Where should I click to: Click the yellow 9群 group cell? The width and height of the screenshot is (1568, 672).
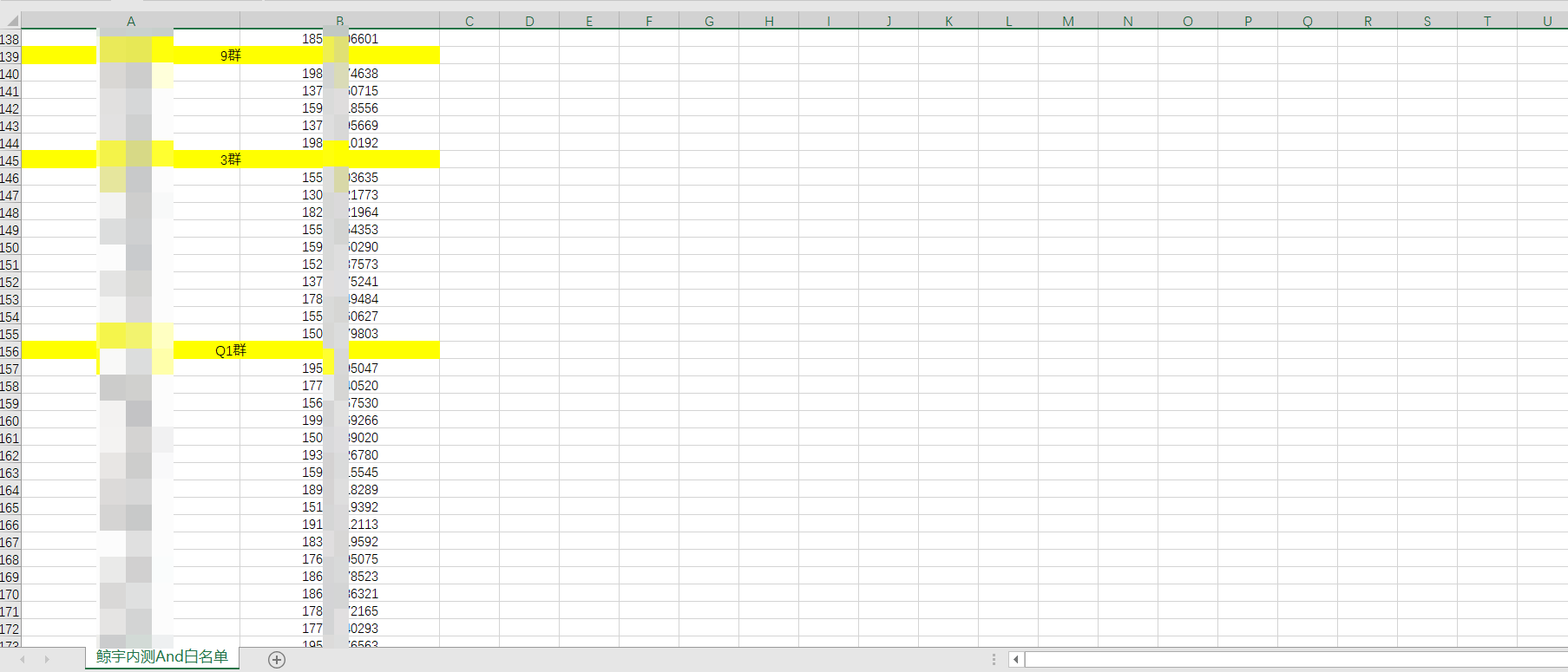[230, 55]
